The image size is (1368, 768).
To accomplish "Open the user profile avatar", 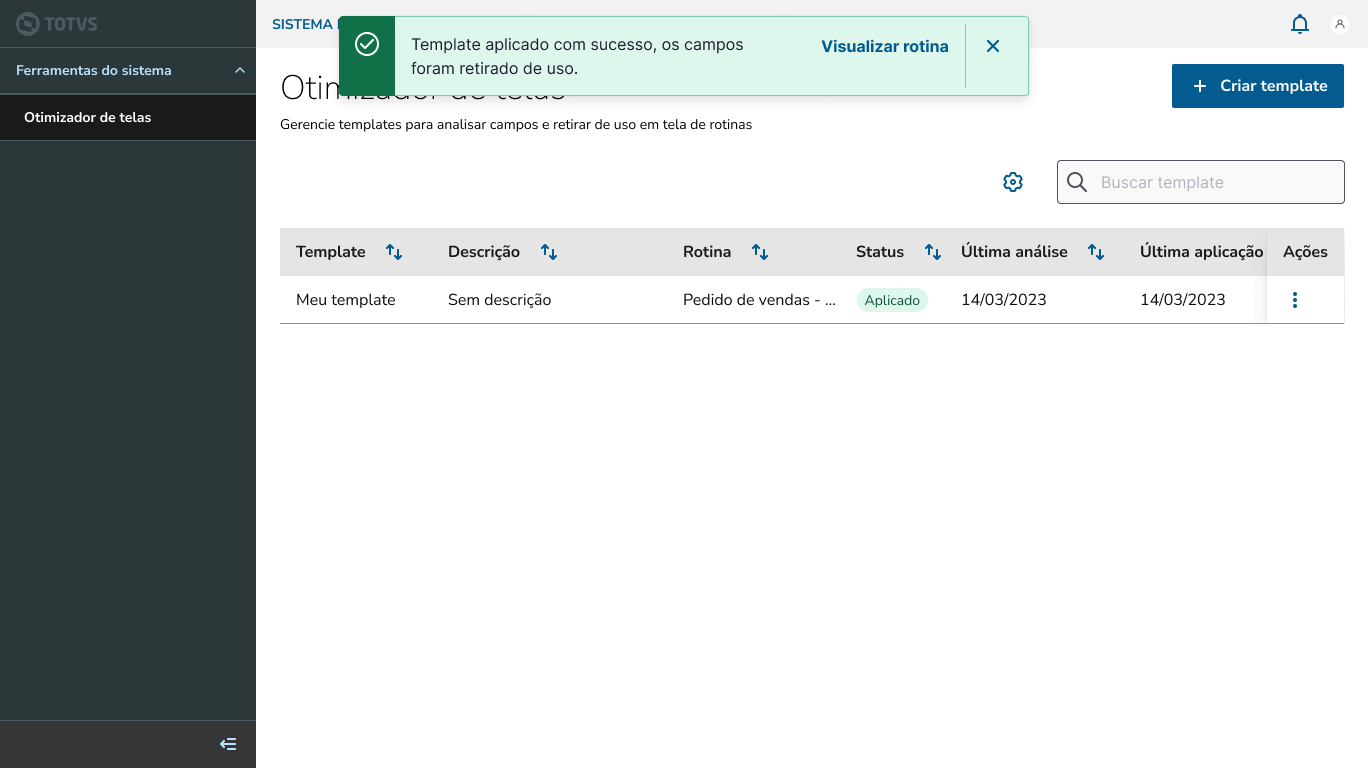I will click(x=1340, y=24).
